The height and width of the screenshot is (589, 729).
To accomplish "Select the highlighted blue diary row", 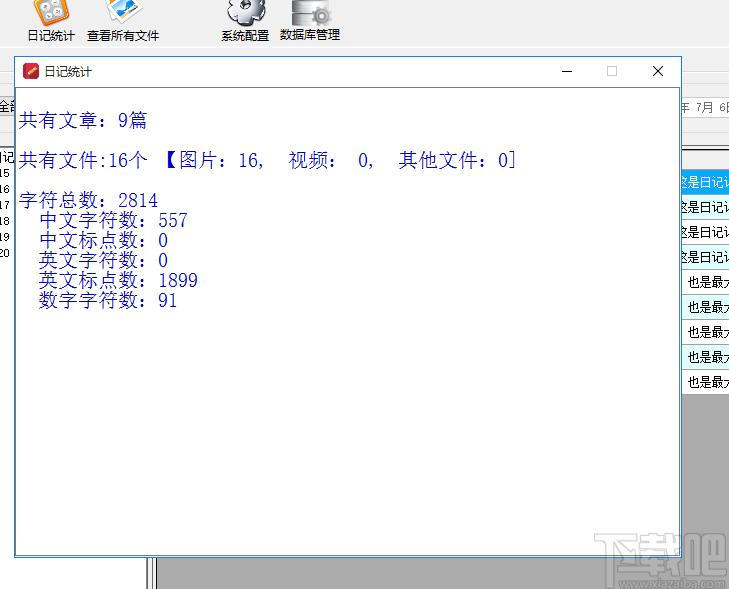I will click(705, 182).
